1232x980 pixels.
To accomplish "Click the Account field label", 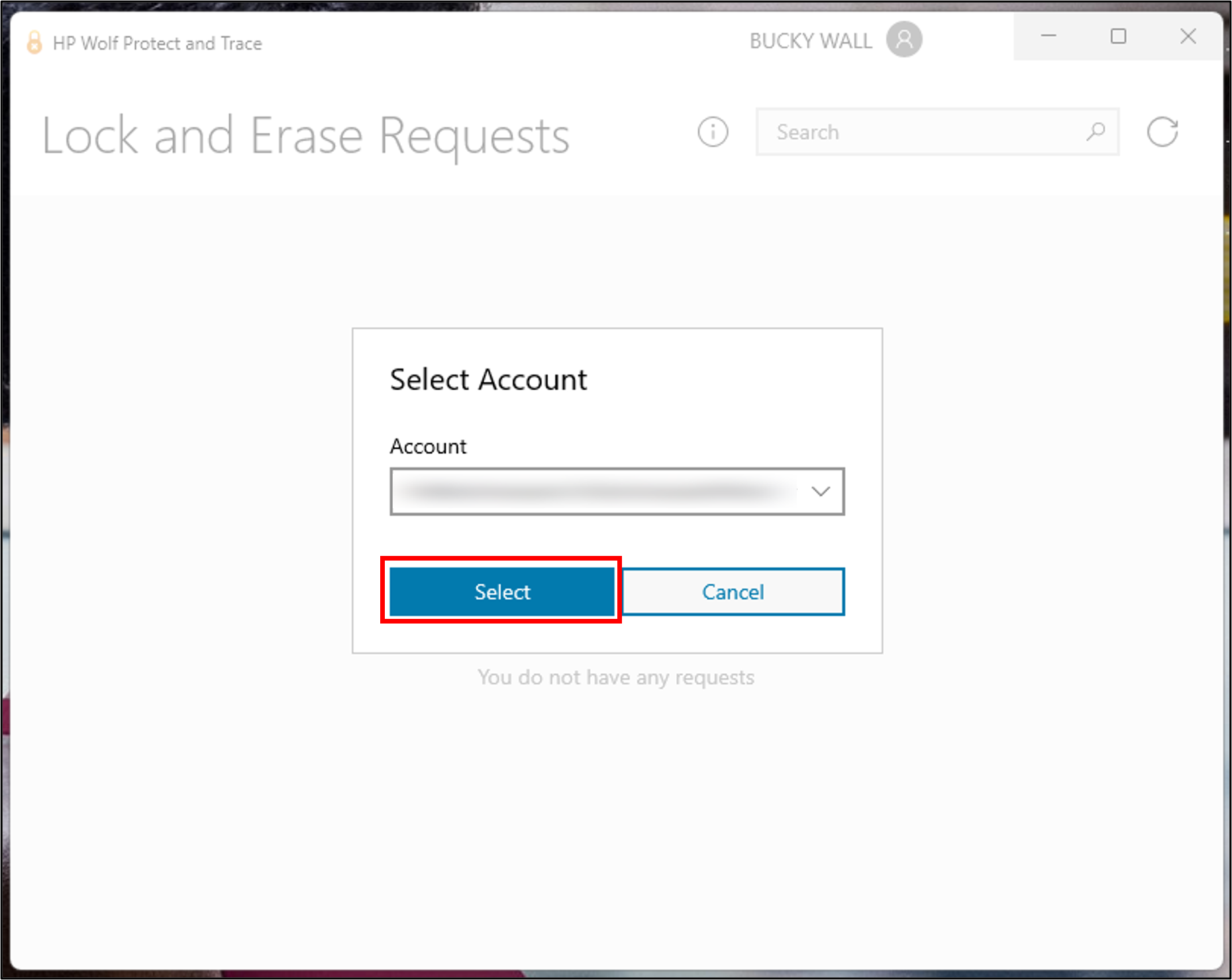I will tap(428, 447).
